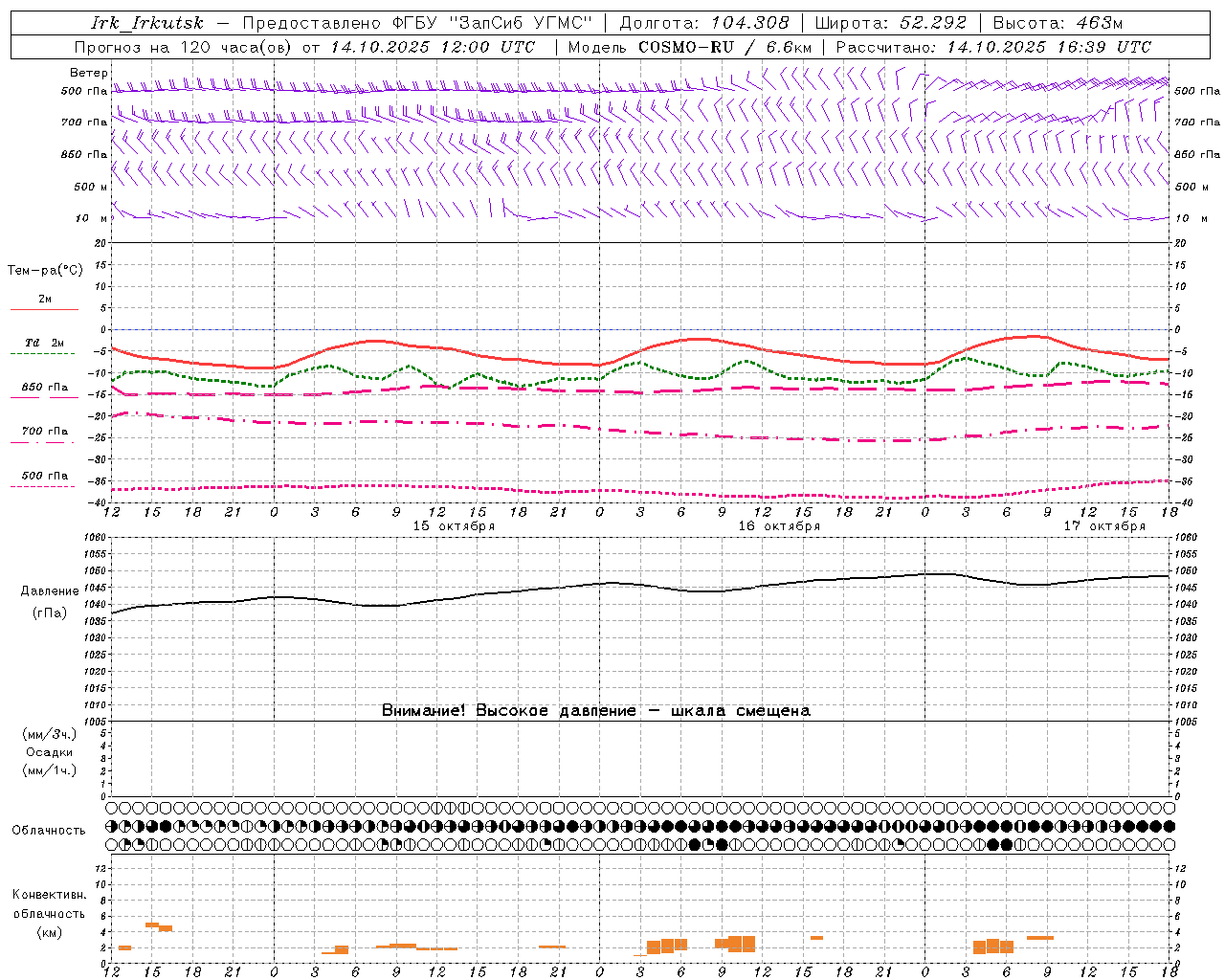Click the "Ветер" wind panel label
Screen dimensions: 1225x980
tap(89, 73)
